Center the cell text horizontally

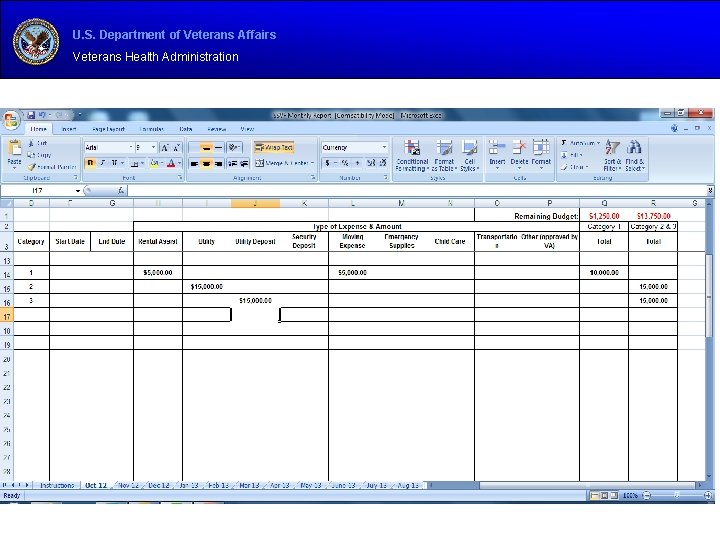click(206, 163)
